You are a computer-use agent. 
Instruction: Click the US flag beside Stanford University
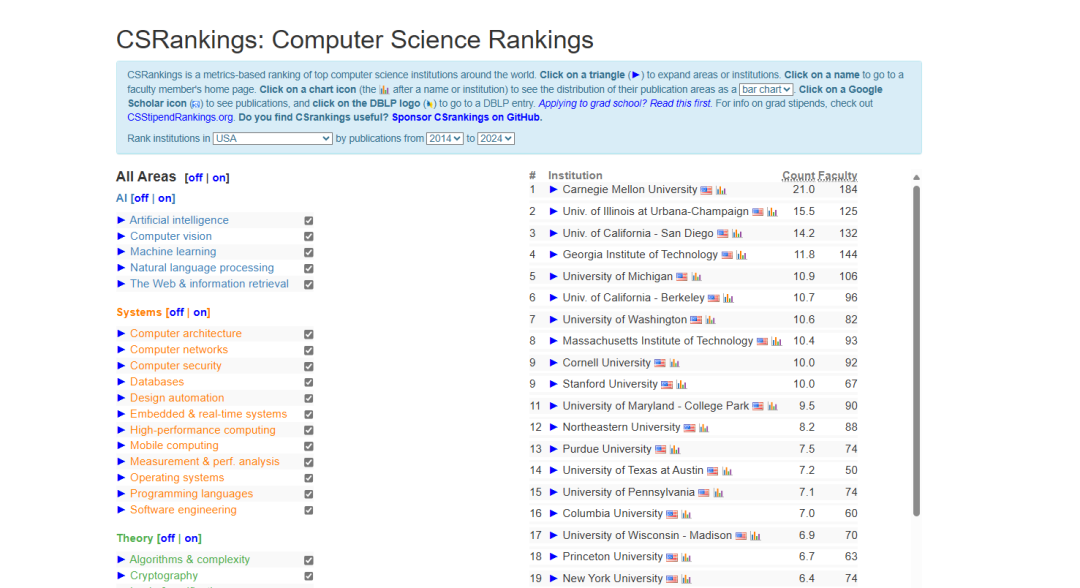(x=666, y=385)
